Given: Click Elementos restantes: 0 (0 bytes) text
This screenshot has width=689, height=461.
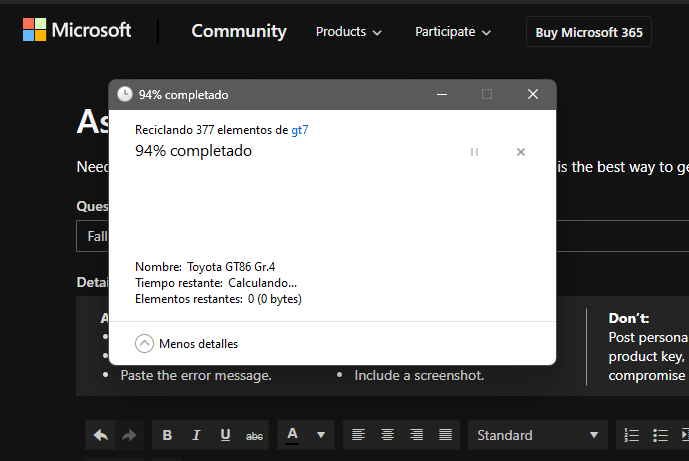Looking at the screenshot, I should (218, 299).
